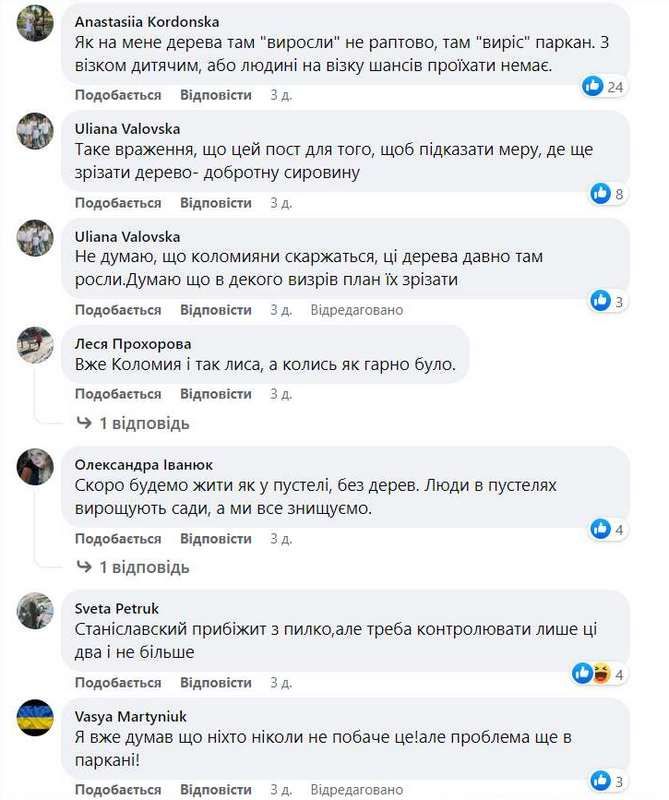Viewport: 669px width, 800px height.
Task: Open Uliana Valovska's profile name link
Action: click(127, 128)
